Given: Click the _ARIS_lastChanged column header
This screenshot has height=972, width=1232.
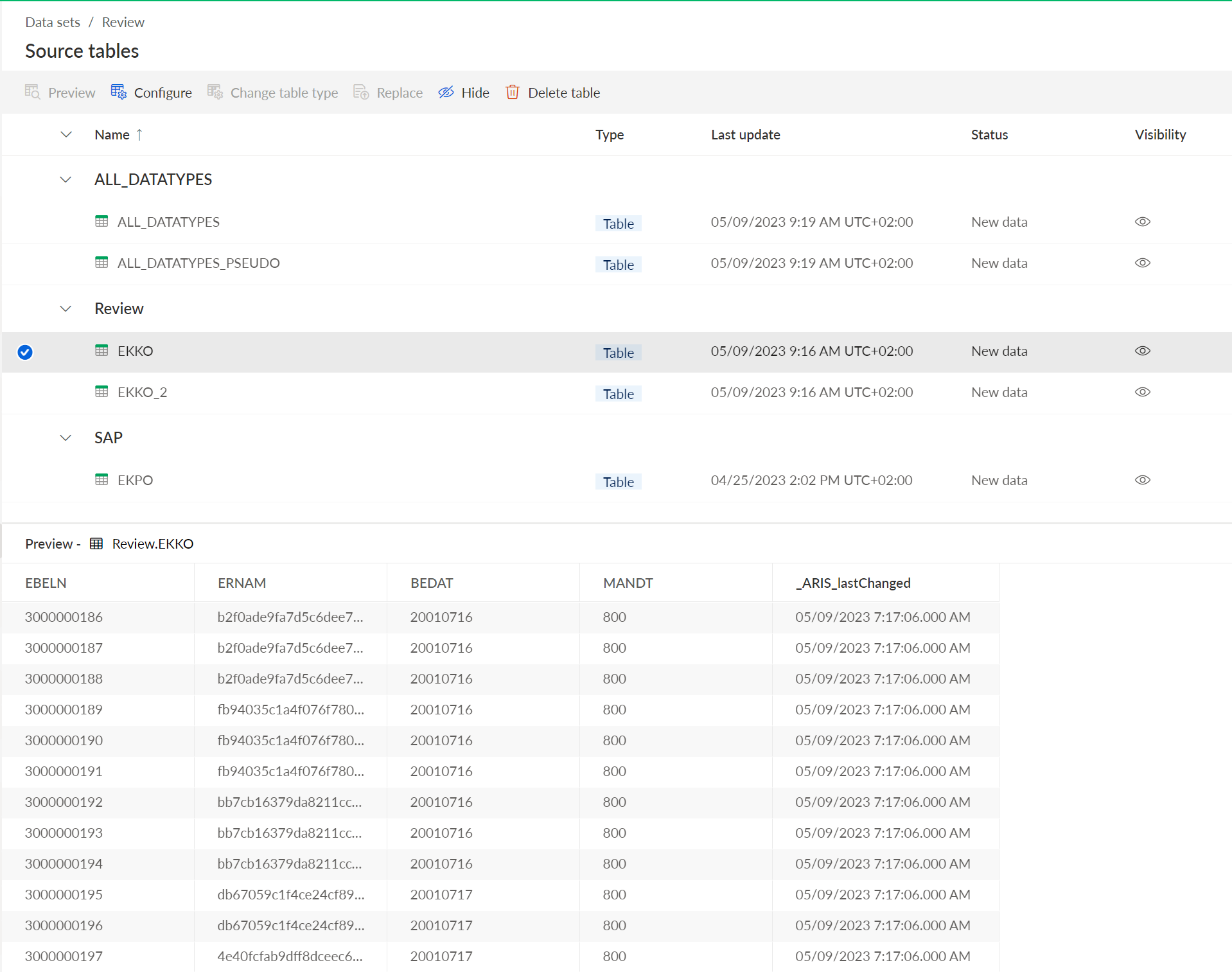Looking at the screenshot, I should 853,583.
